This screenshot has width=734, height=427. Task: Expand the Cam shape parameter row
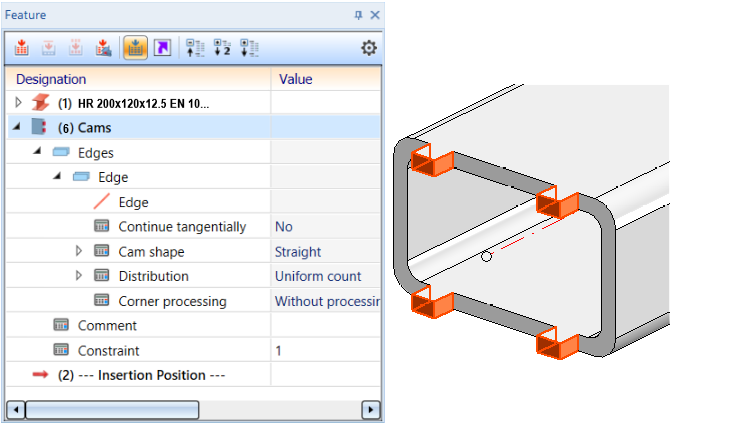tap(79, 251)
